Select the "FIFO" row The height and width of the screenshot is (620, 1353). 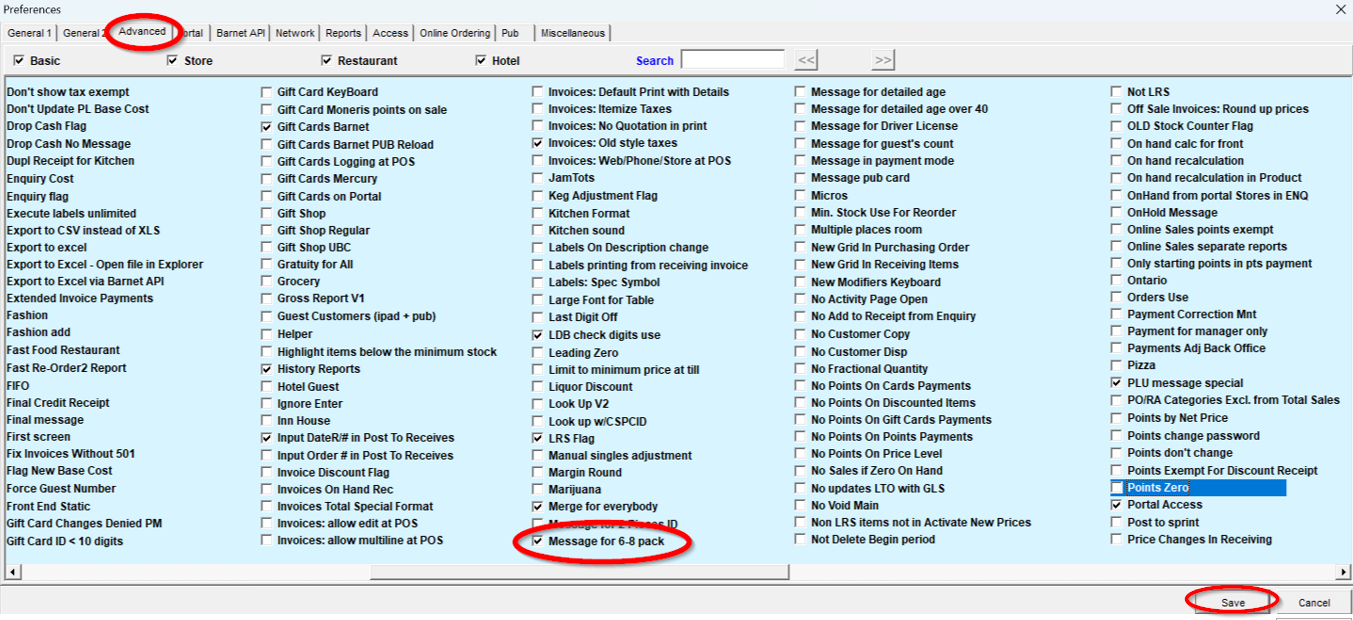click(18, 386)
